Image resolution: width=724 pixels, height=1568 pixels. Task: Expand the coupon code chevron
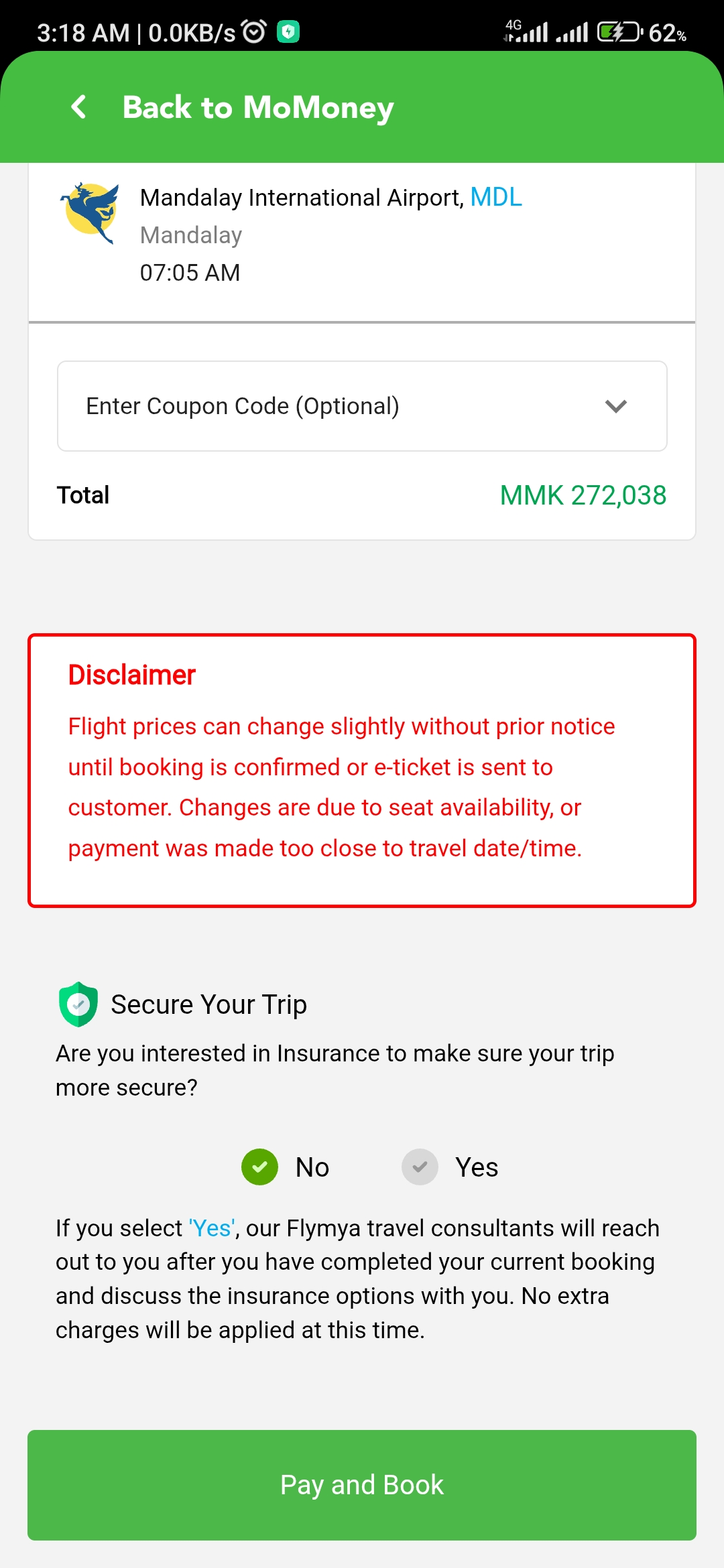point(615,406)
